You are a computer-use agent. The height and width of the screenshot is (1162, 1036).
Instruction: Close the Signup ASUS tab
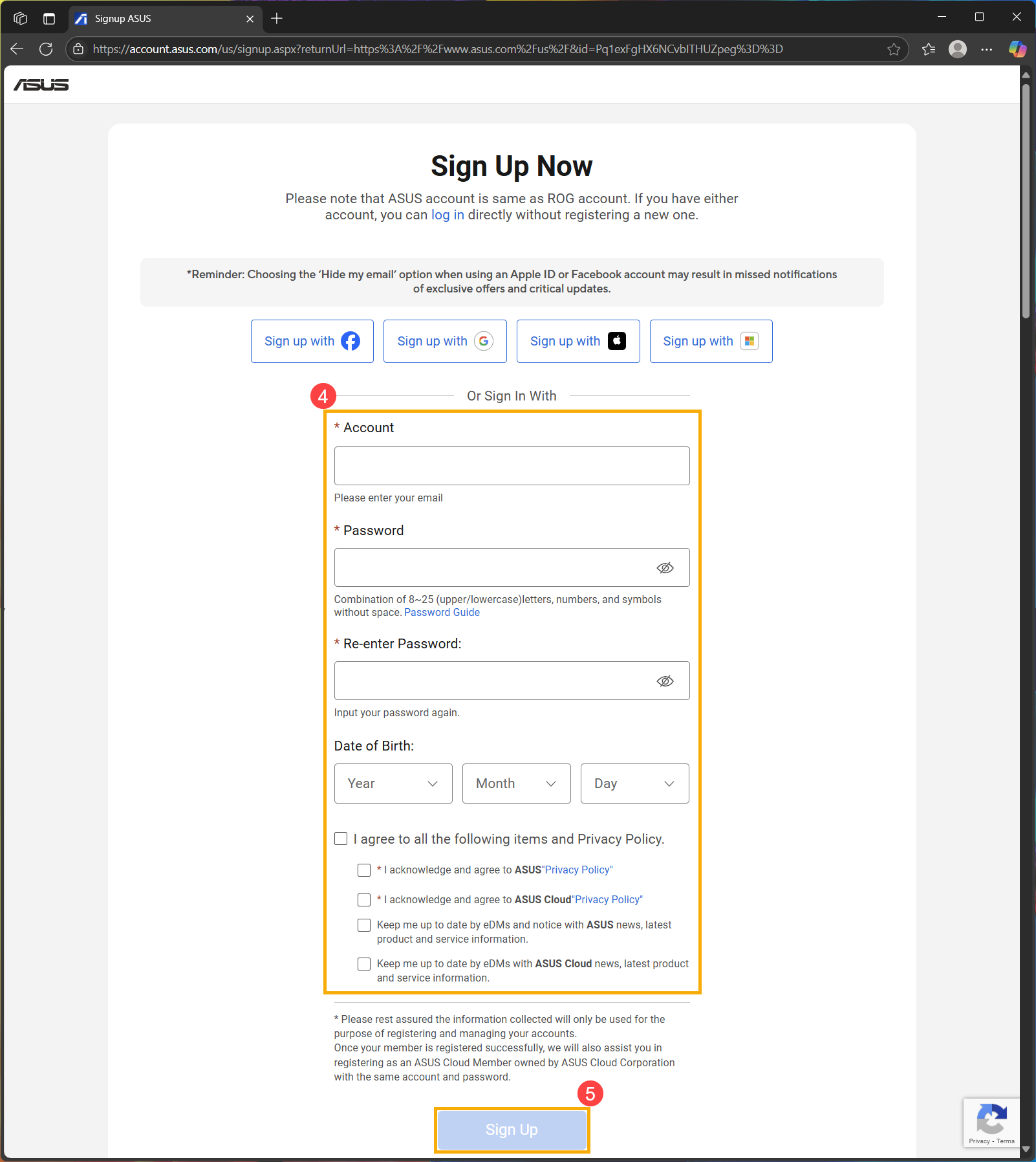[250, 19]
